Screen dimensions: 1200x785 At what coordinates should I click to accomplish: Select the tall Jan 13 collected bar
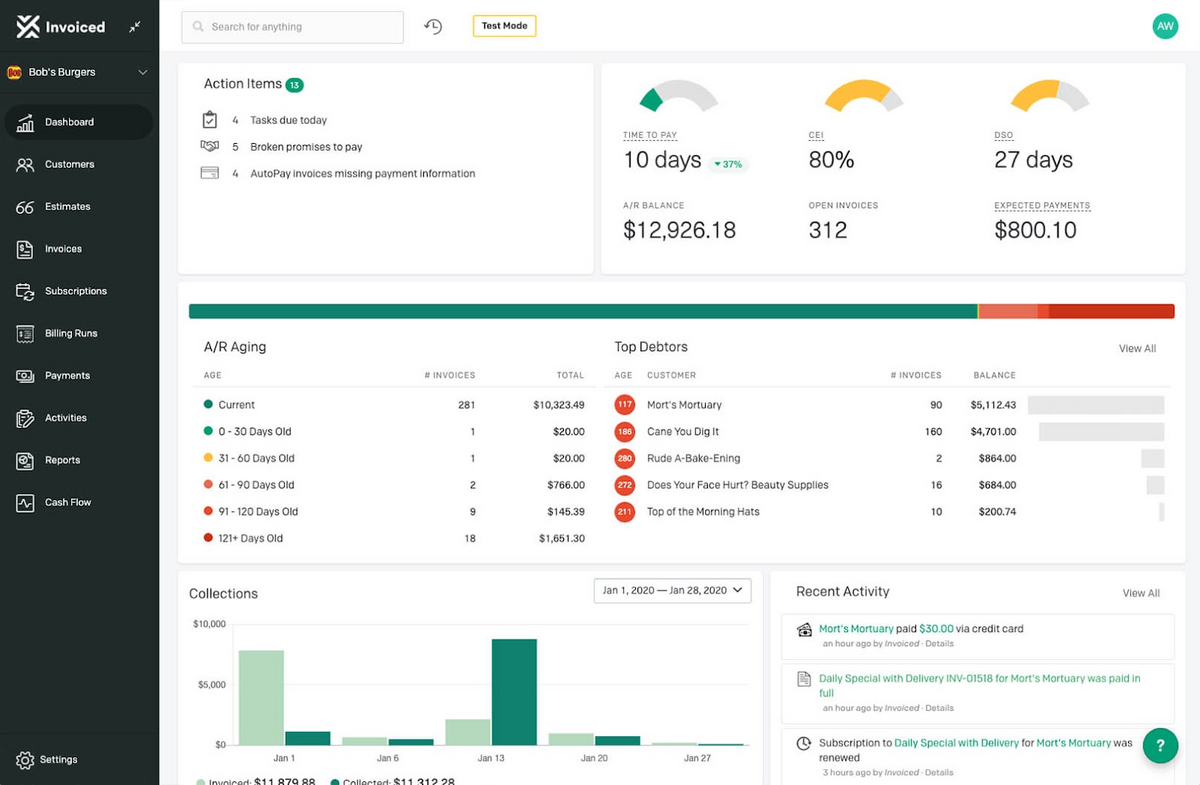coord(514,692)
